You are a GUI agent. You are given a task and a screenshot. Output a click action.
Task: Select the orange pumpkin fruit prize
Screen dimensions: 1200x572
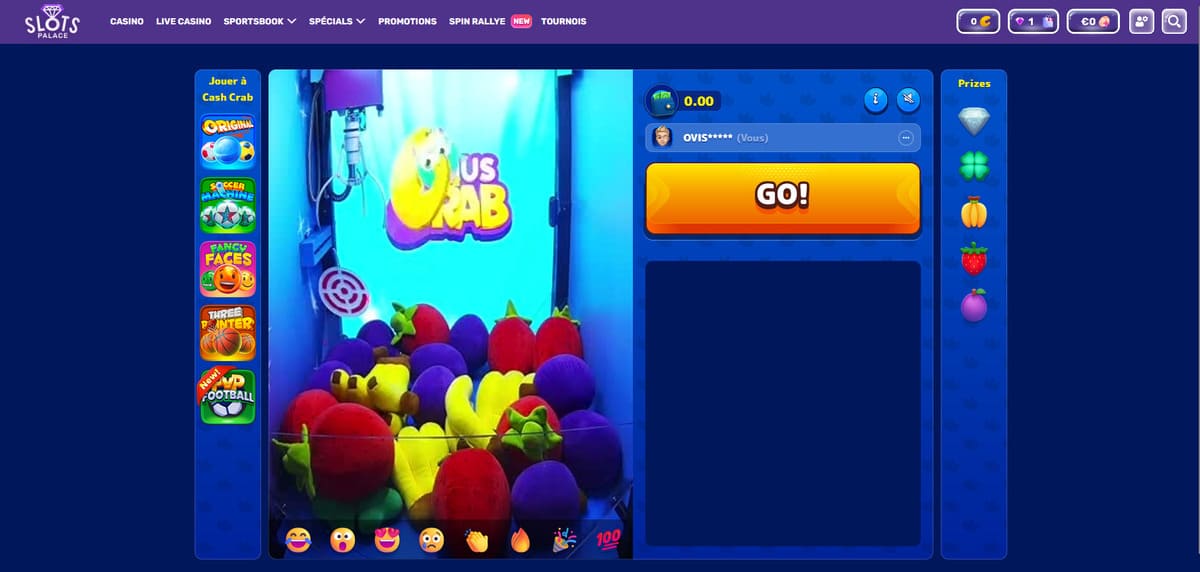pyautogui.click(x=974, y=212)
